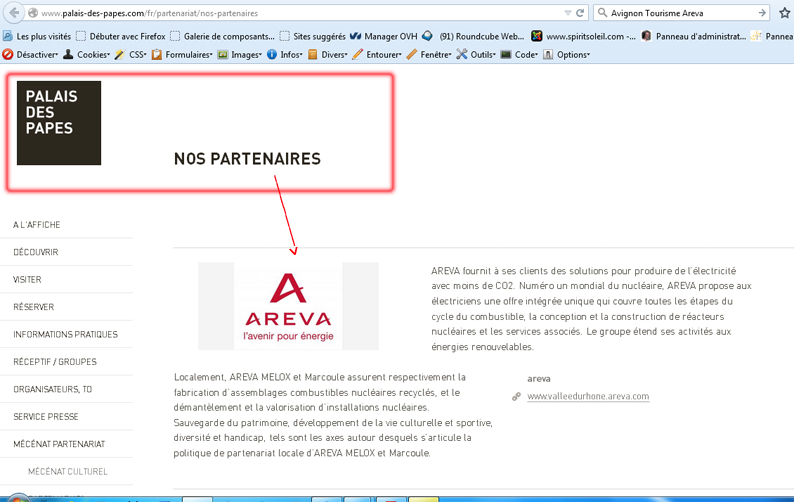794x502 pixels.
Task: Submit search with arrow icon
Action: [x=762, y=13]
